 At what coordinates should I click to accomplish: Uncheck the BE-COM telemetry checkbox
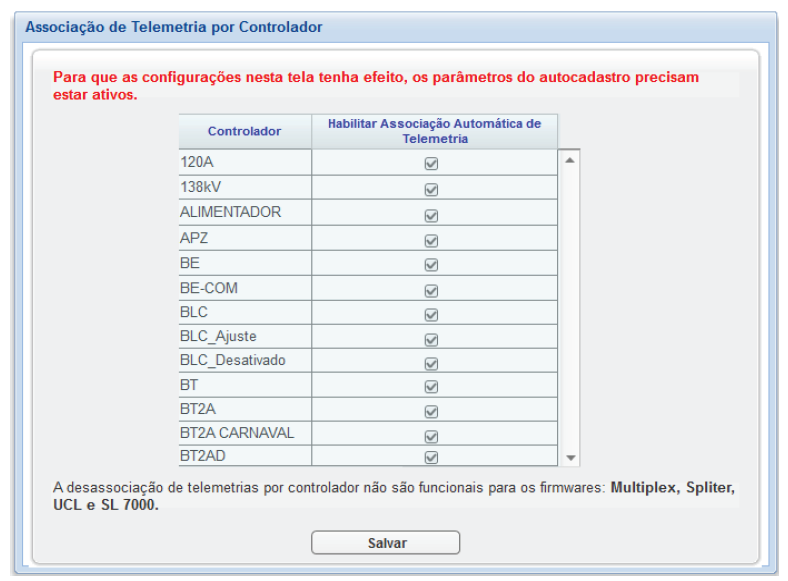(432, 291)
